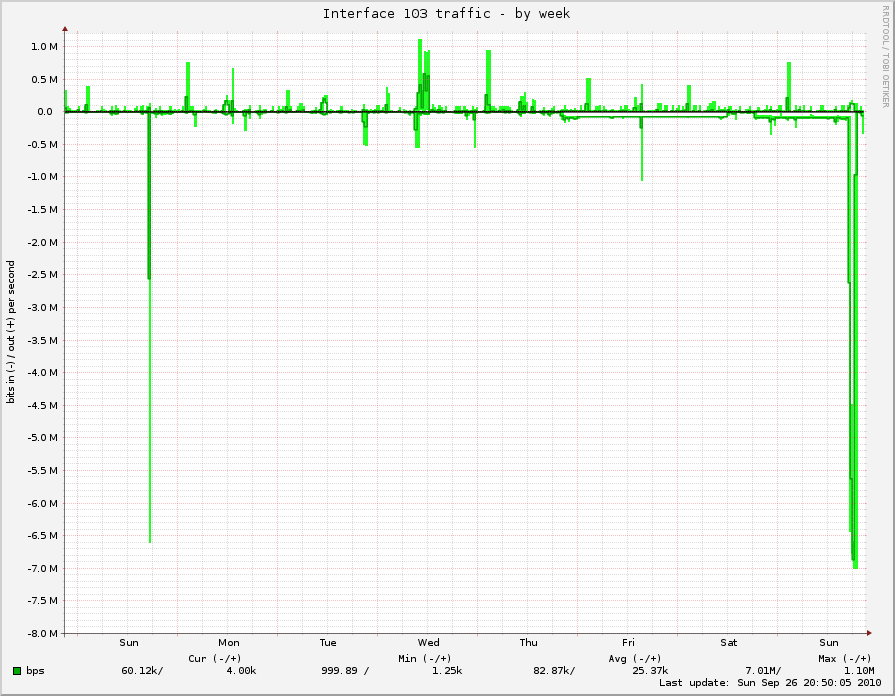Click the '-5.5 M' y-axis tick label

(x=43, y=470)
